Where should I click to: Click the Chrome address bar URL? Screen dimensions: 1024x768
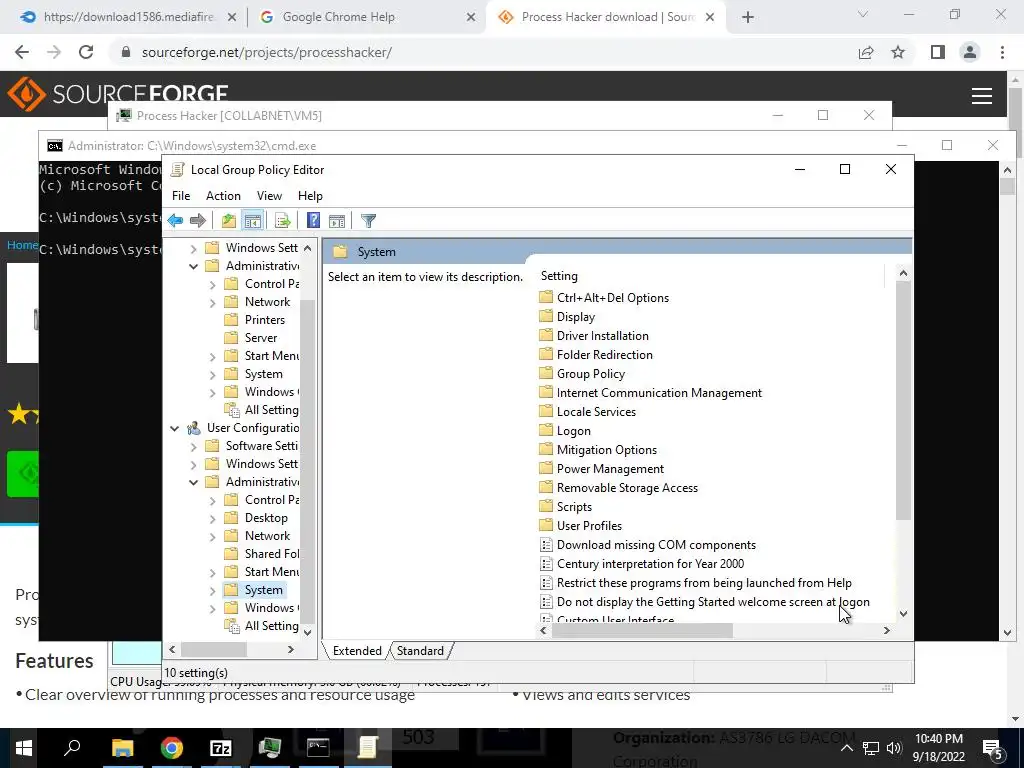(266, 52)
